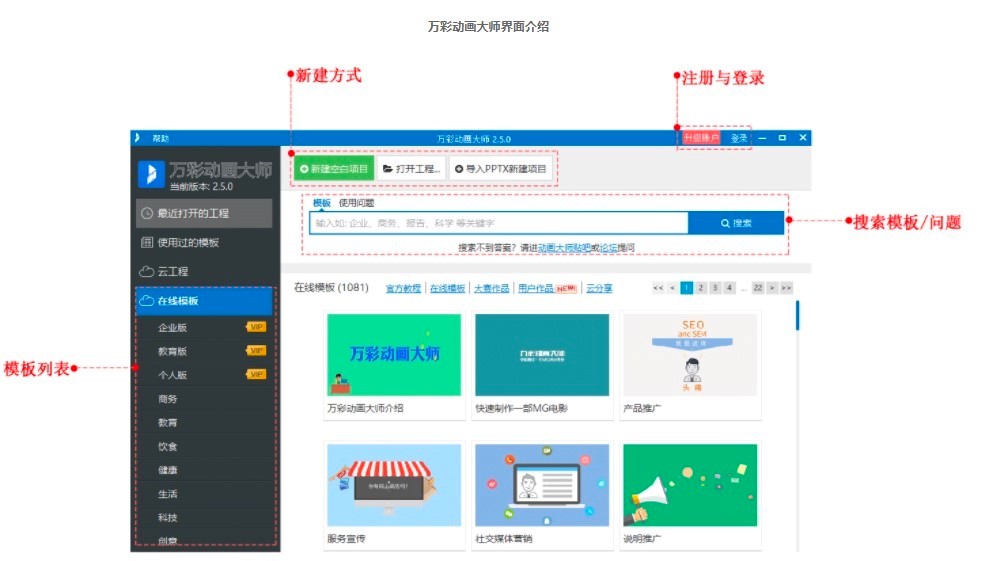The width and height of the screenshot is (1002, 561).
Task: Click 升级账户 in the title bar
Action: (701, 138)
